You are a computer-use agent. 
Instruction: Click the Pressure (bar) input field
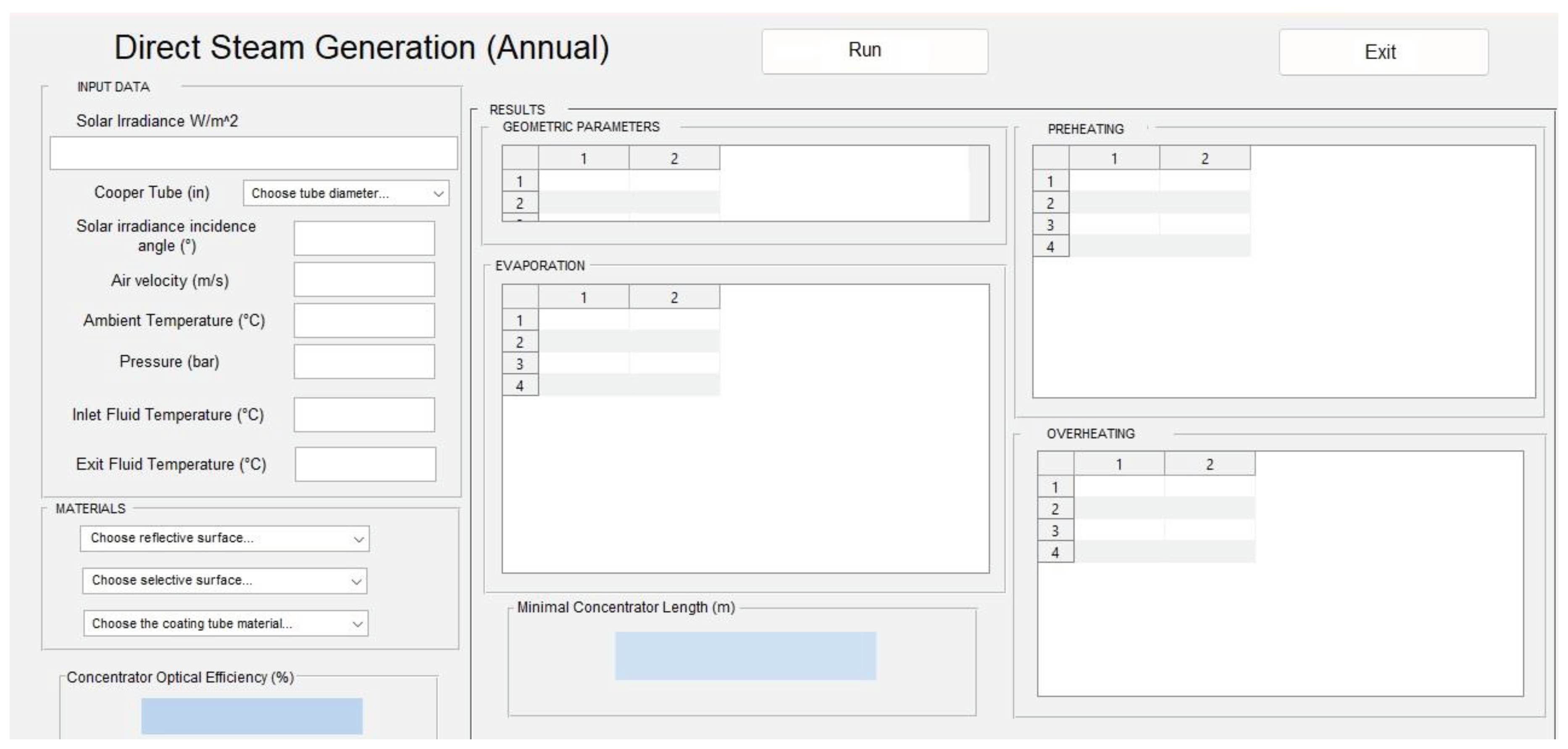364,362
